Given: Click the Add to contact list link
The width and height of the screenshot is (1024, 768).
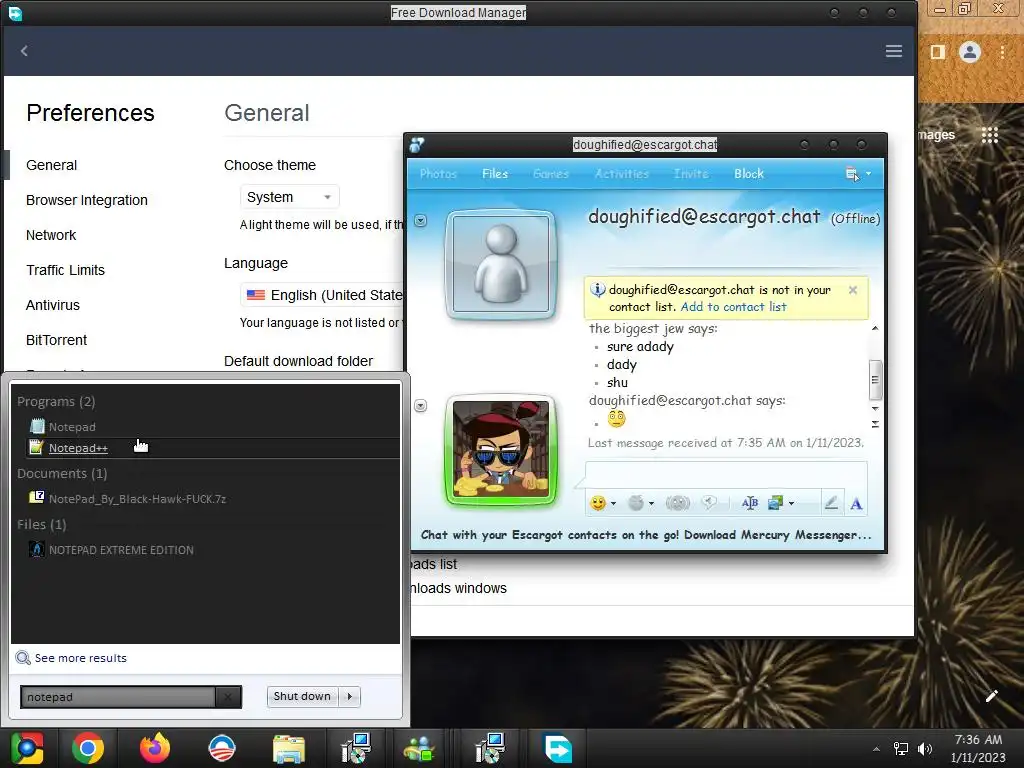Looking at the screenshot, I should [x=733, y=307].
